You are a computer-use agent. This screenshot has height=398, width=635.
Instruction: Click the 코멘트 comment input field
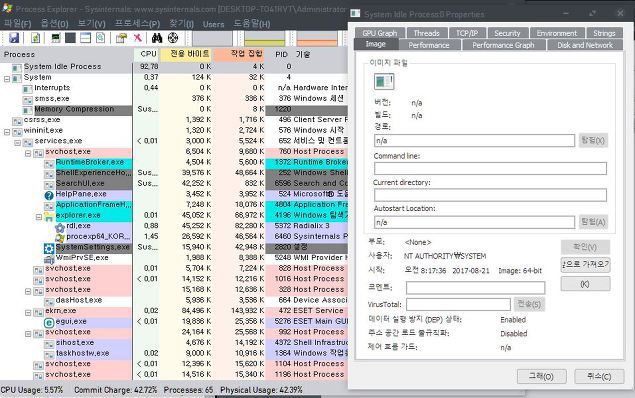point(475,287)
